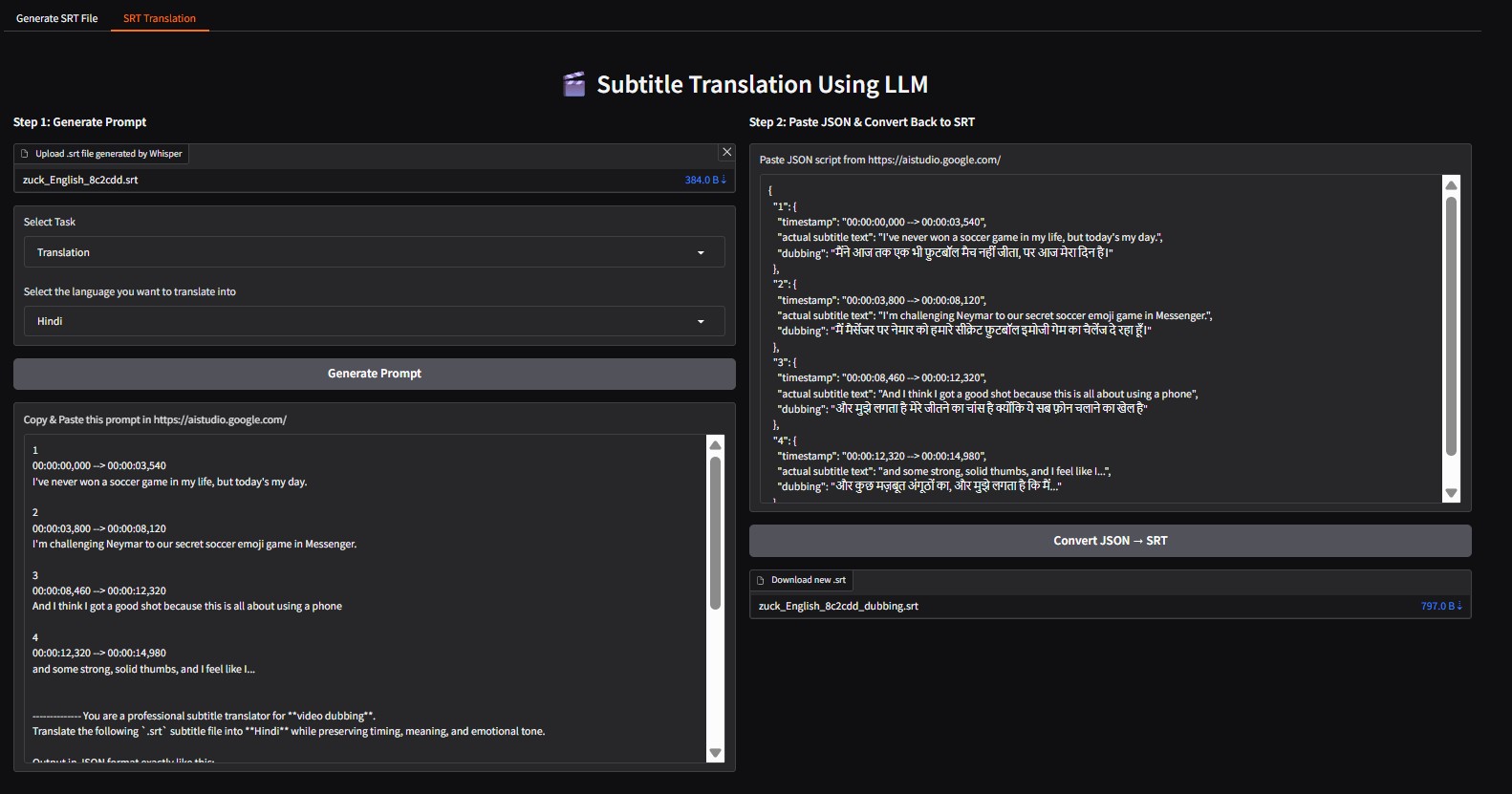Click the file icon beside Download new .srt
Viewport: 1512px width, 794px height.
coord(761,580)
